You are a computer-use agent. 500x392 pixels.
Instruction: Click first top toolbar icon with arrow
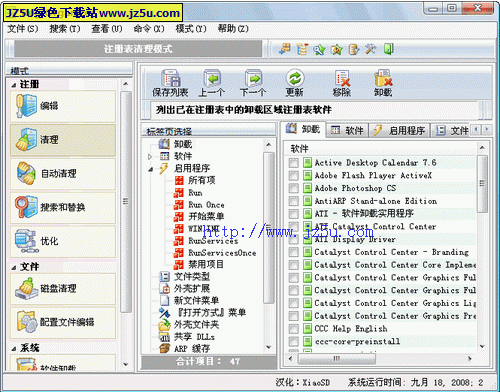click(285, 49)
